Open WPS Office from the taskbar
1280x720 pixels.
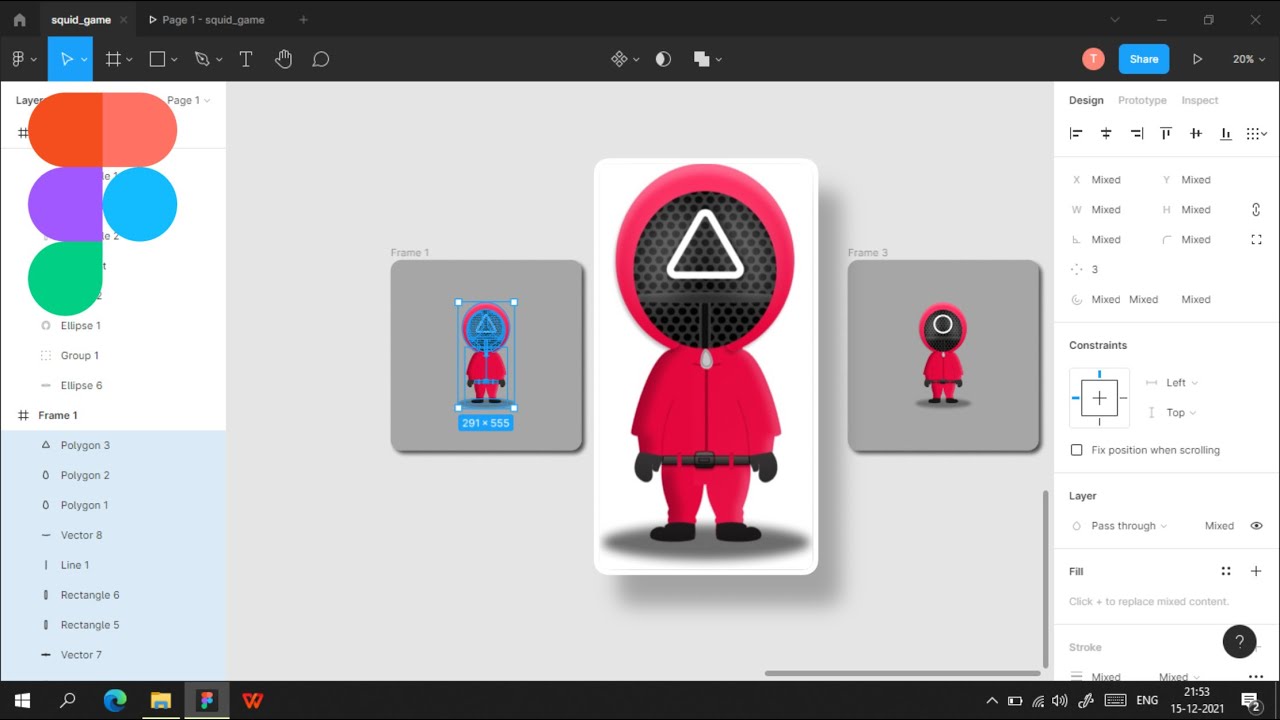tap(253, 700)
